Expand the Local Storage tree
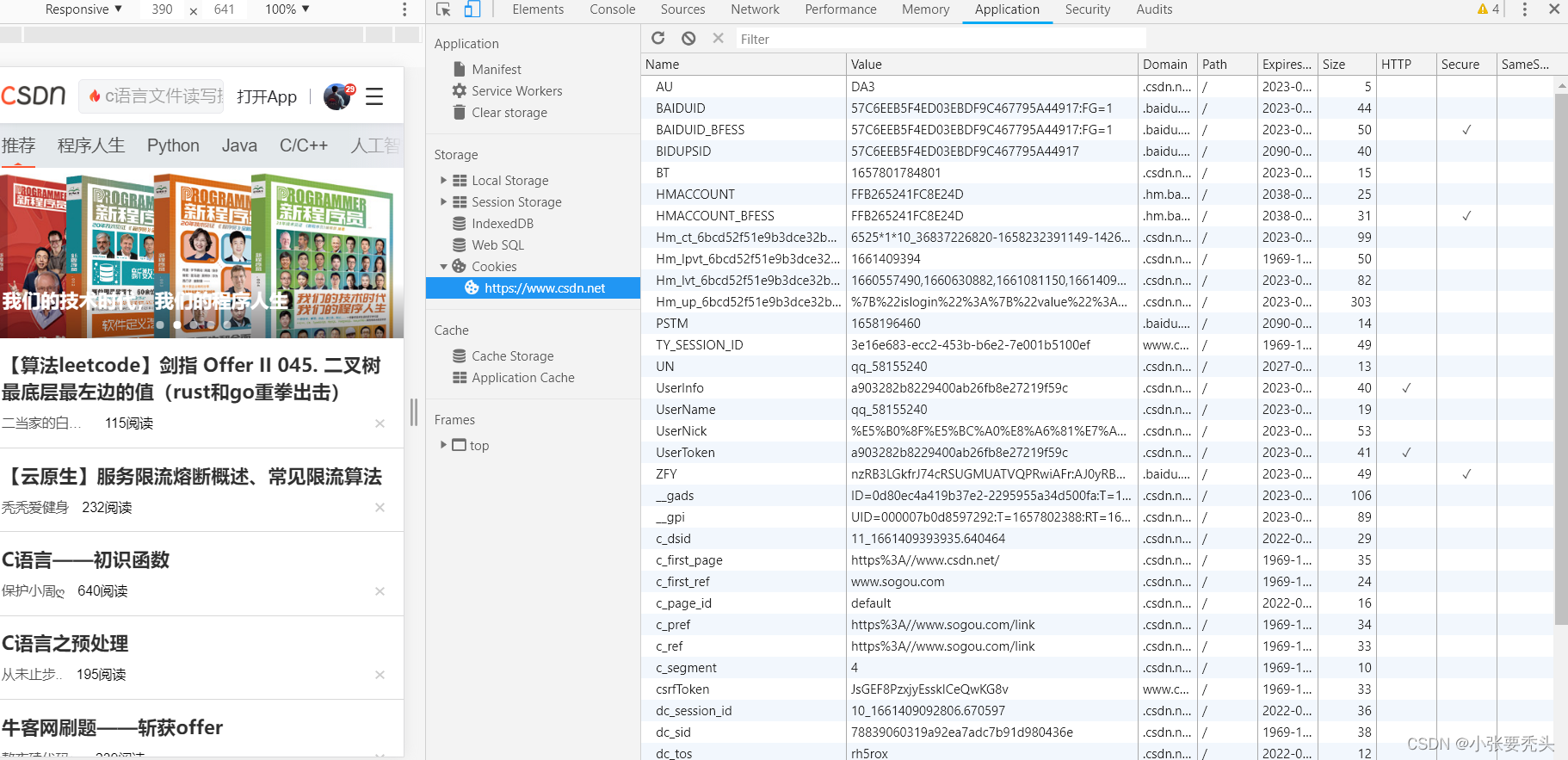The height and width of the screenshot is (760, 1568). pyautogui.click(x=443, y=180)
